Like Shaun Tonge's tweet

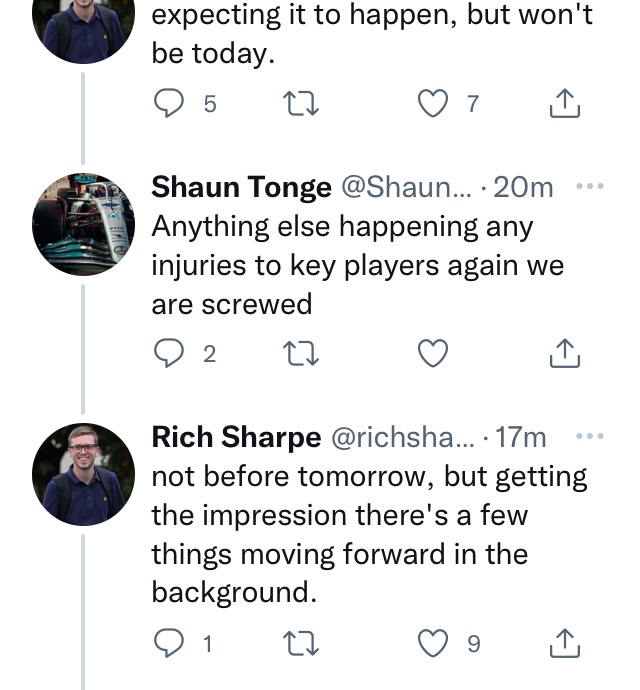(432, 353)
